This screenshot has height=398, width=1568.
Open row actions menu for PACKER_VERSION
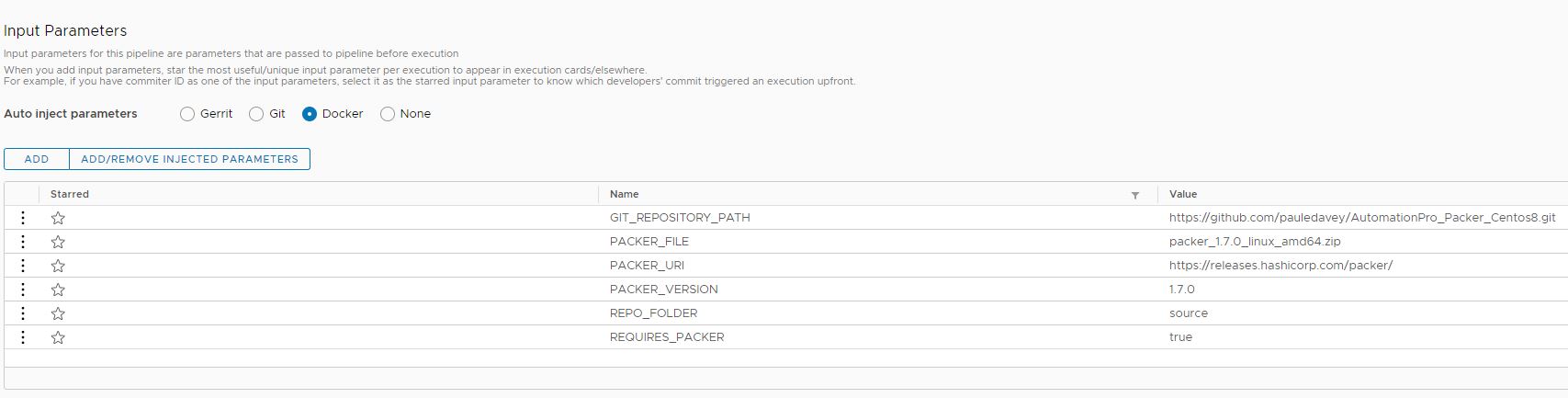click(x=23, y=290)
